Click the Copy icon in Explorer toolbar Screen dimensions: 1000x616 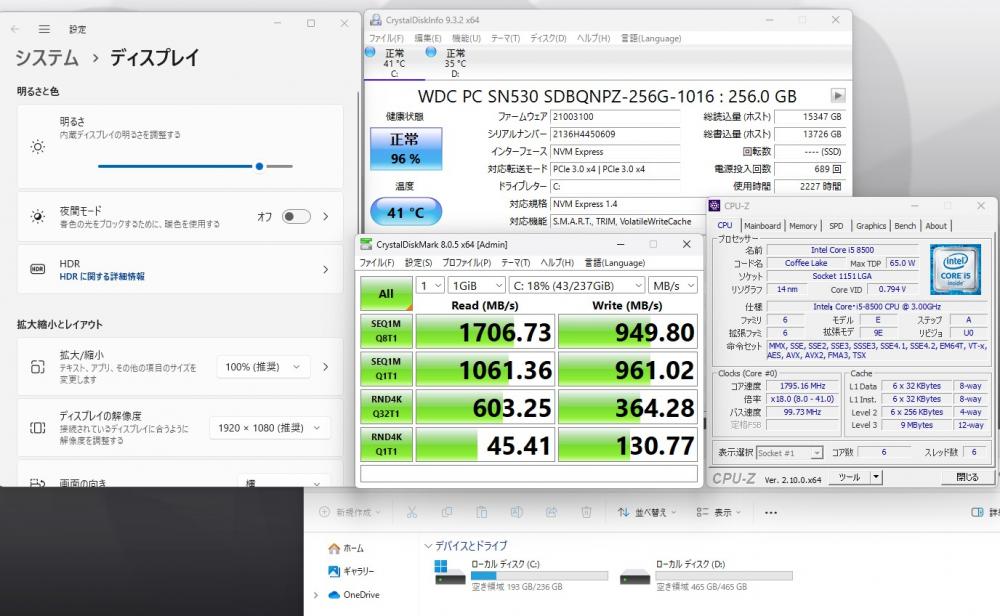coord(446,512)
